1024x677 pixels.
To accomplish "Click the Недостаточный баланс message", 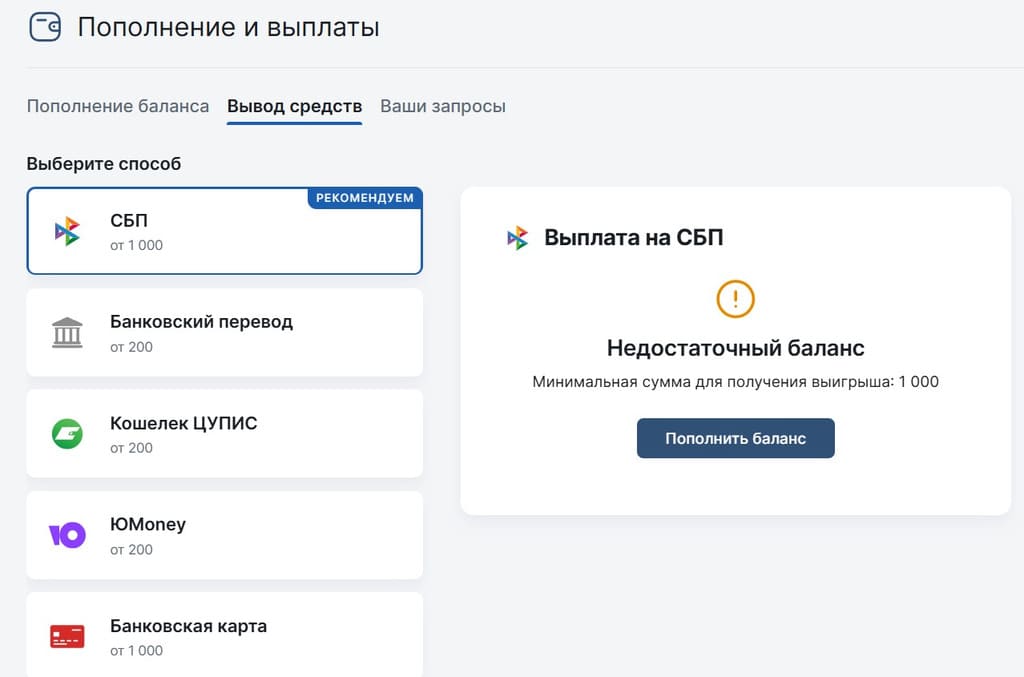I will [735, 348].
